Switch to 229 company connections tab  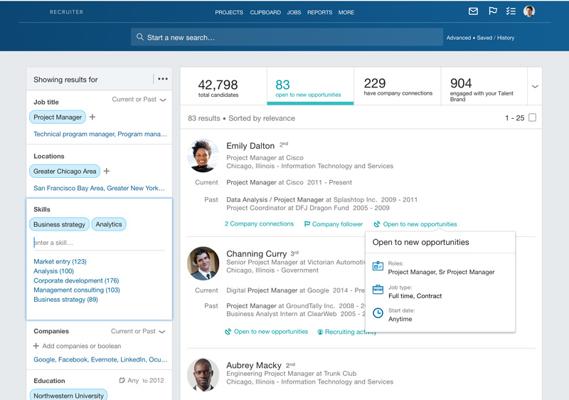397,86
